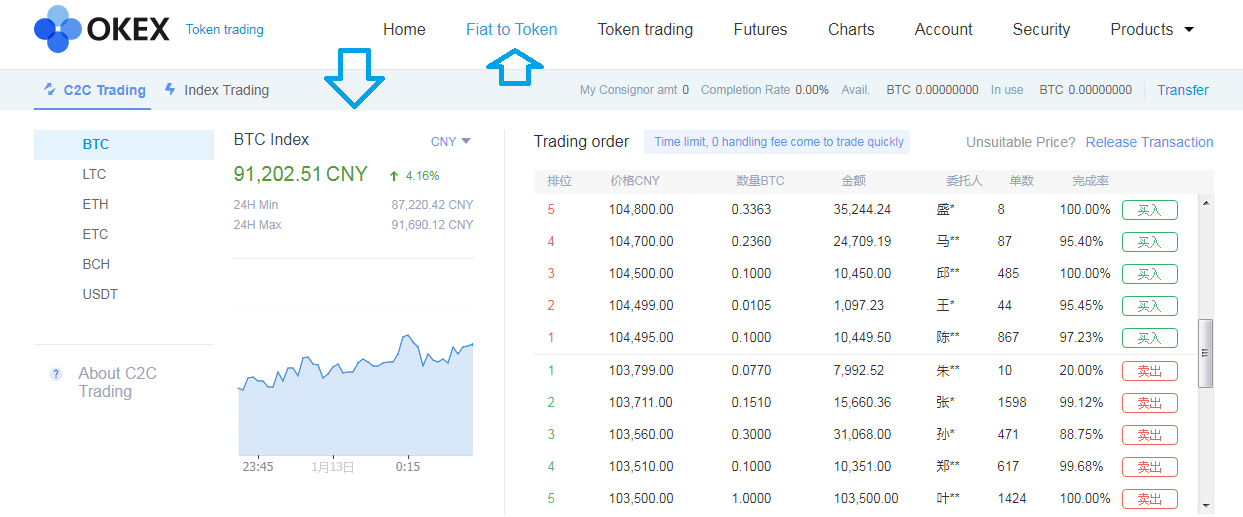The image size is (1243, 517).
Task: Click sell button for the 103,560.00 order
Action: pyautogui.click(x=1149, y=435)
